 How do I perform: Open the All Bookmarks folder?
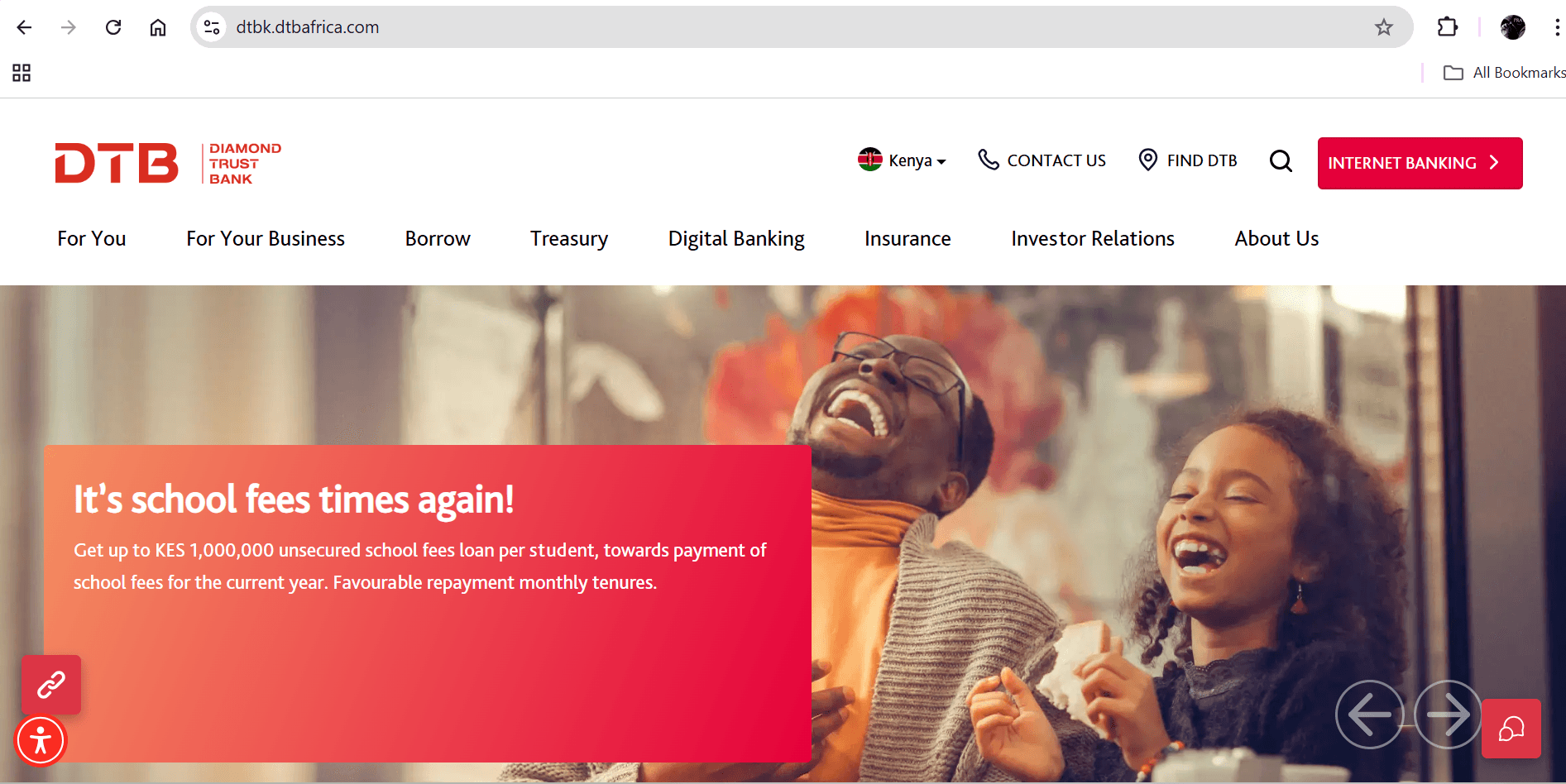(x=1504, y=73)
